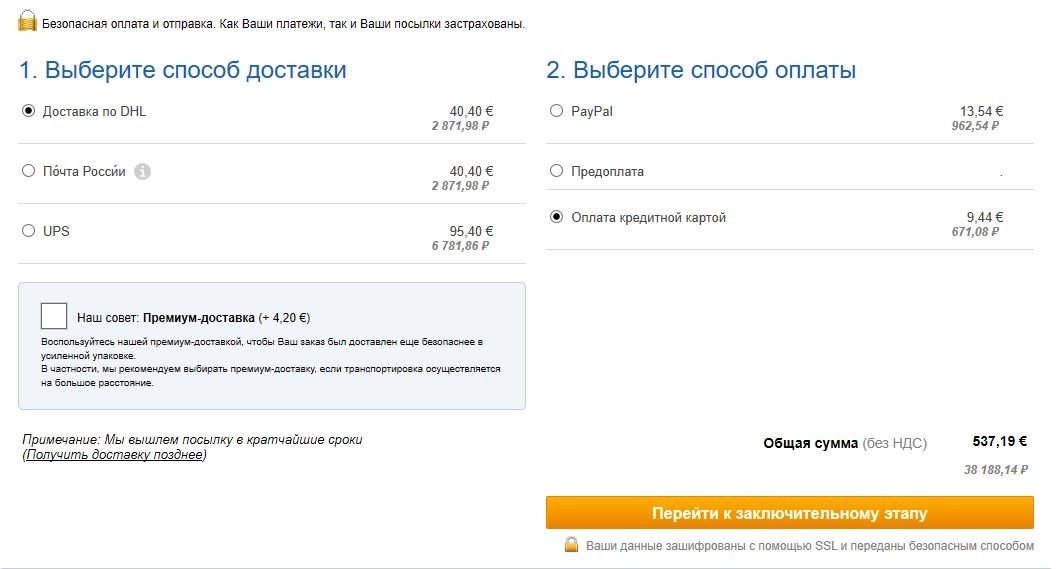Select UPS as the delivery method

point(28,231)
